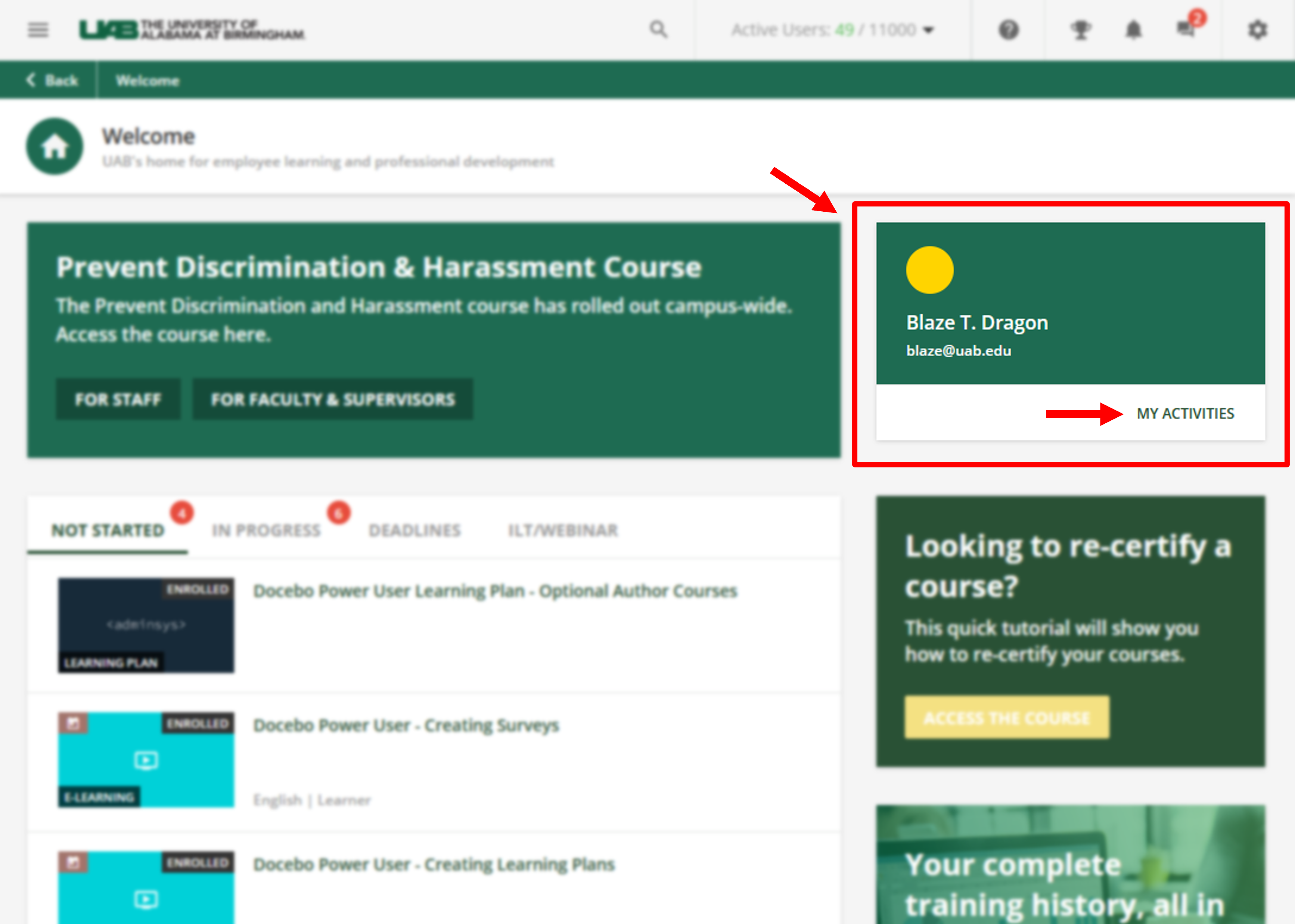Select the Deadlines tab
1295x924 pixels.
pyautogui.click(x=414, y=530)
